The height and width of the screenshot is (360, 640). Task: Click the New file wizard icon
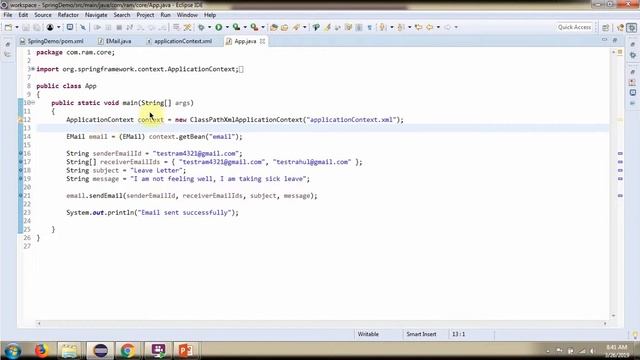click(x=8, y=27)
